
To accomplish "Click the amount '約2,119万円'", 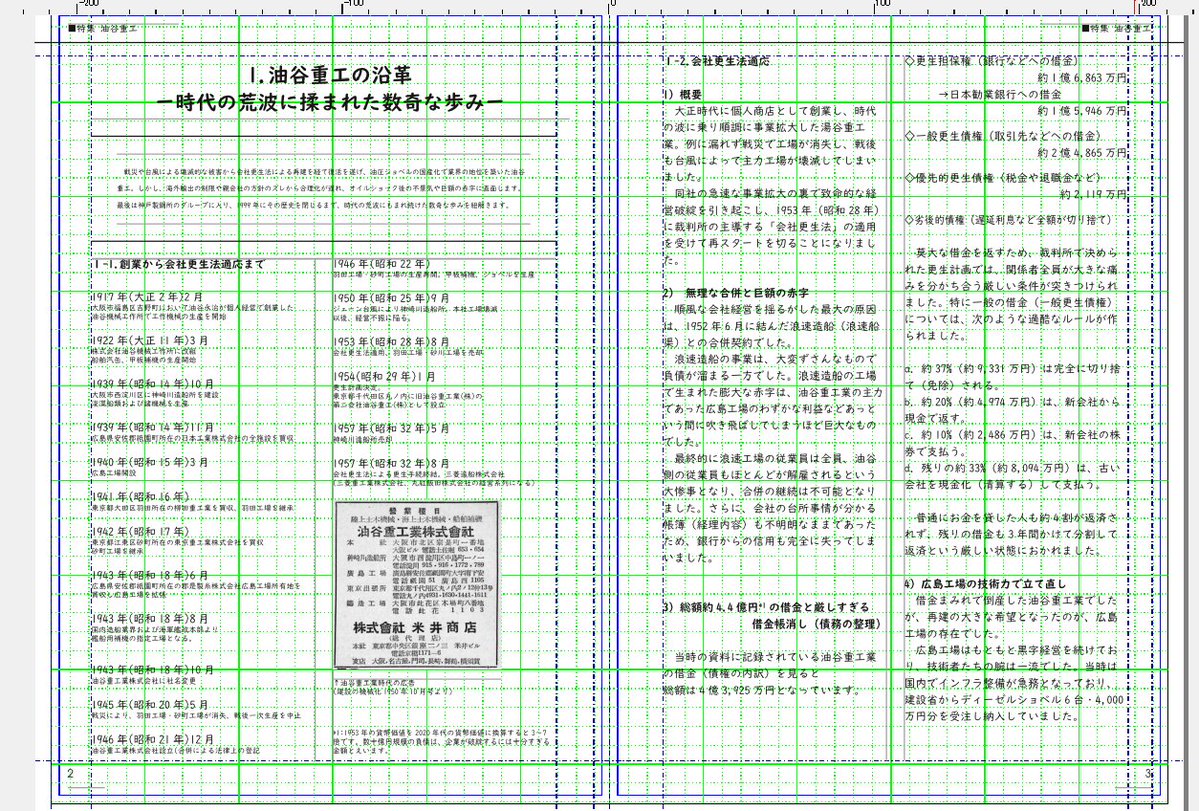I will 1093,195.
